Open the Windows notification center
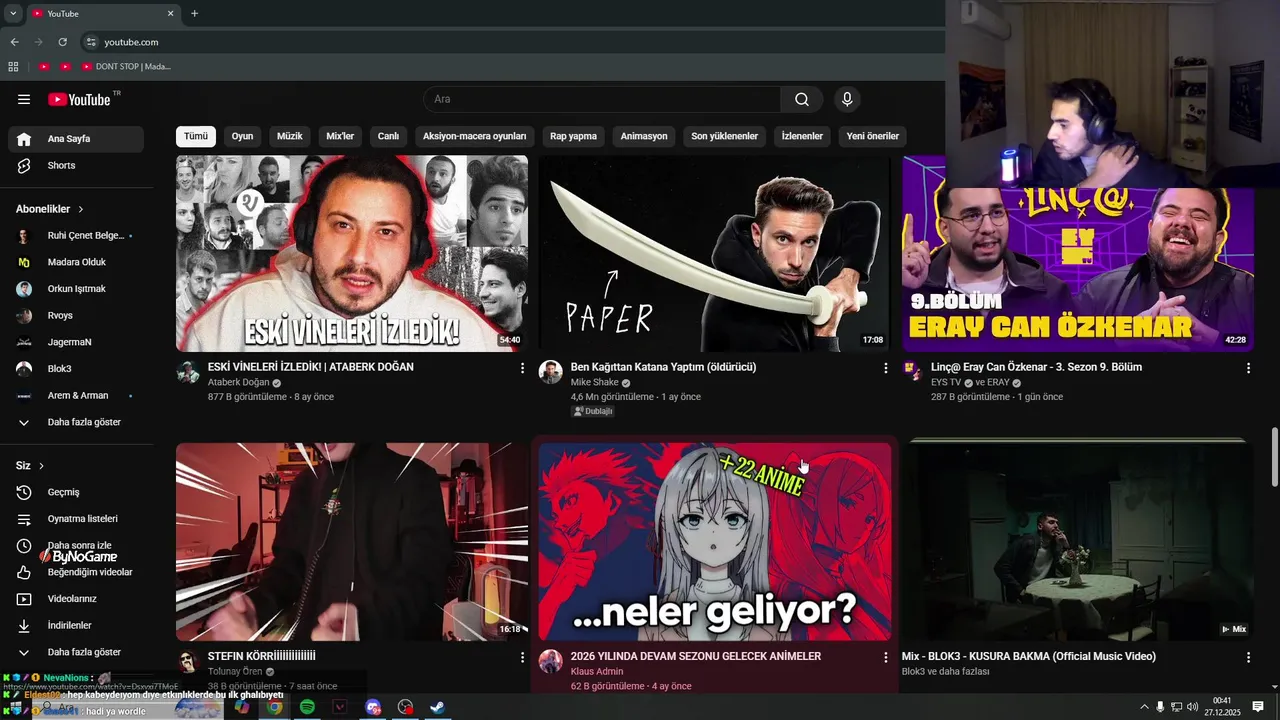This screenshot has width=1280, height=720. (1258, 707)
